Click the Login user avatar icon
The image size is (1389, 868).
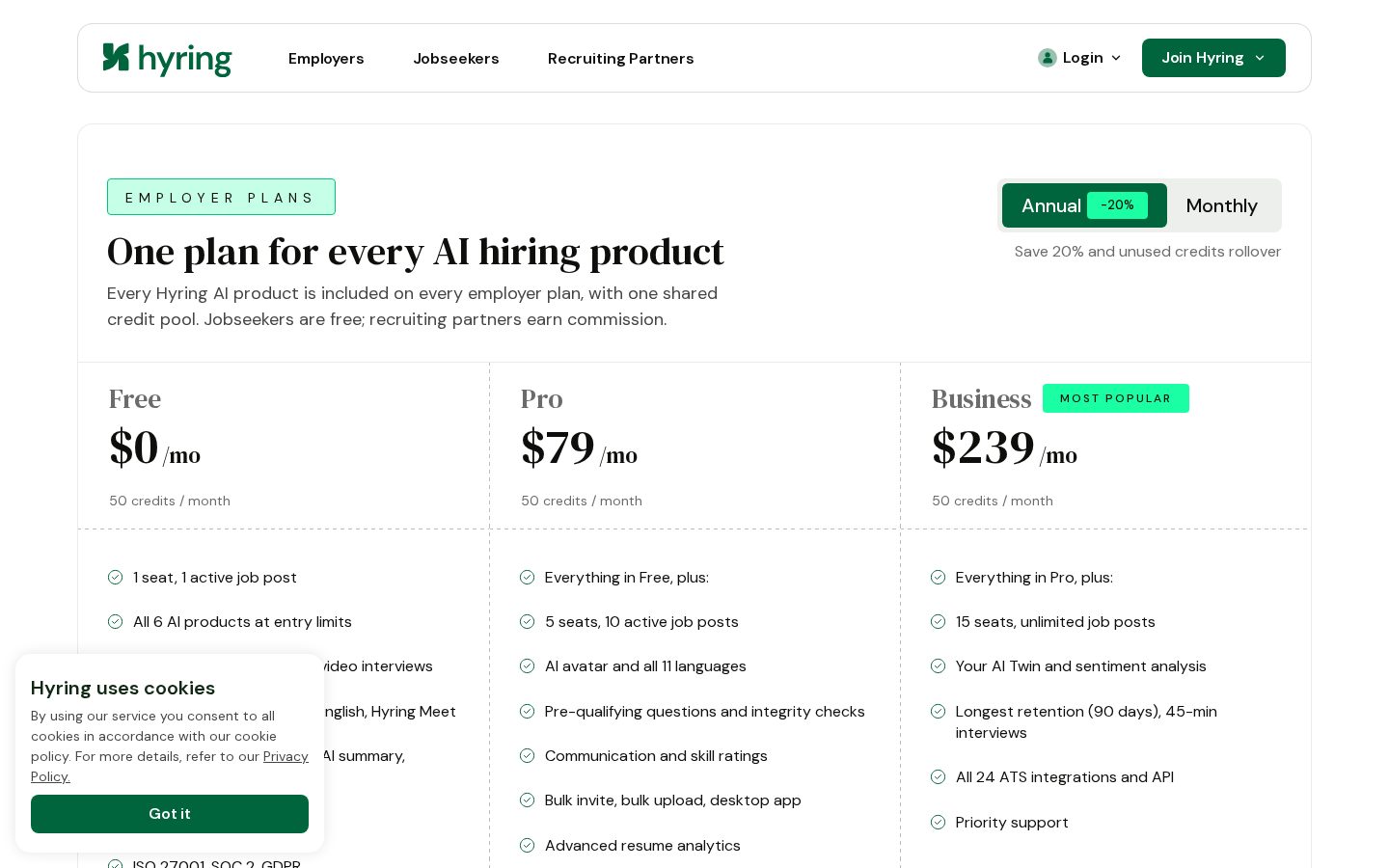coord(1048,58)
